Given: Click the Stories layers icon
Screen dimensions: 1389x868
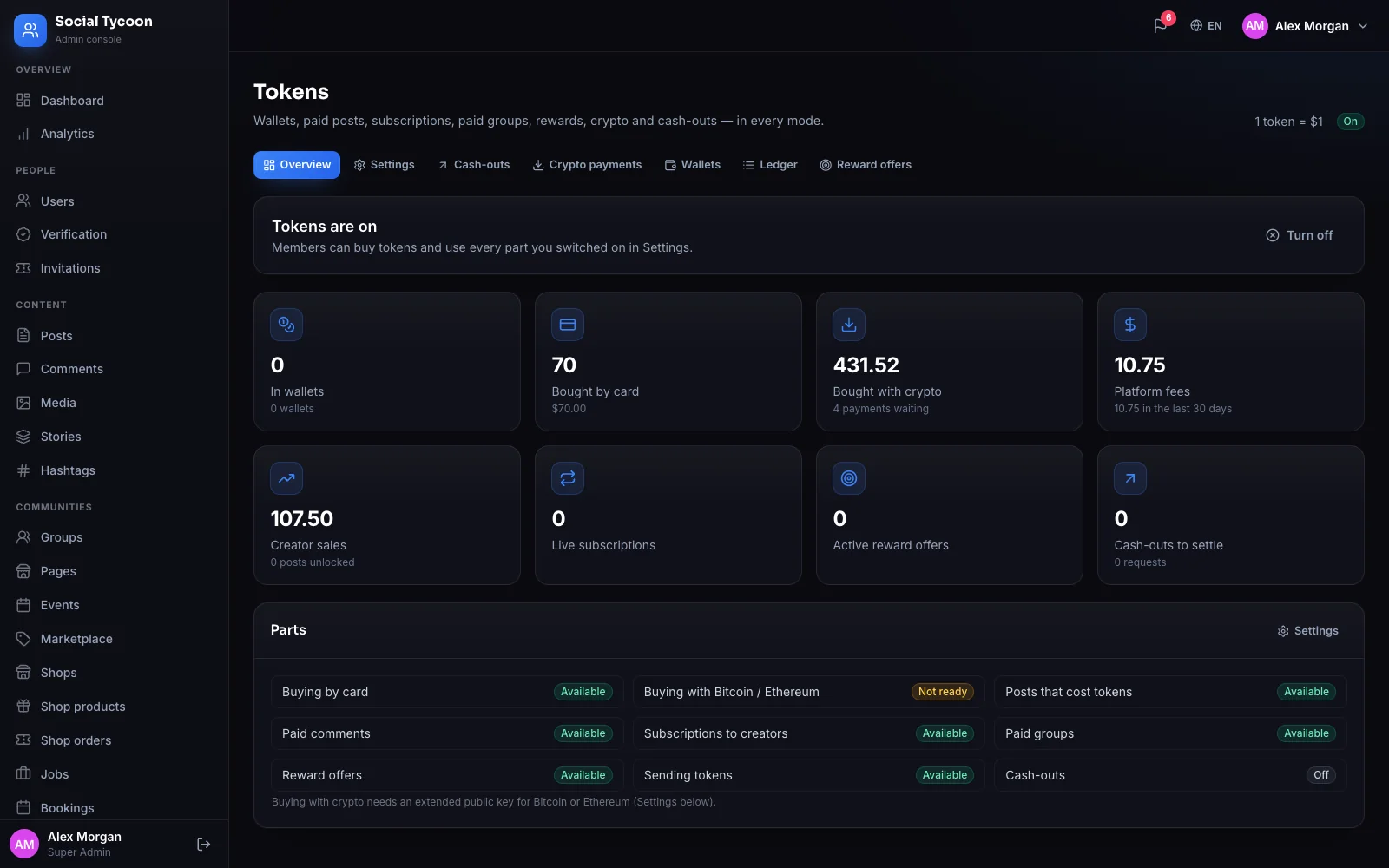Looking at the screenshot, I should (x=23, y=437).
